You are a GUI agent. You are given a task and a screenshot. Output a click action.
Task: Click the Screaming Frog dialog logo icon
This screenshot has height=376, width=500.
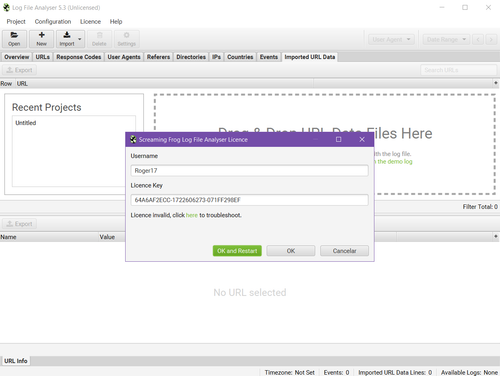[x=133, y=139]
